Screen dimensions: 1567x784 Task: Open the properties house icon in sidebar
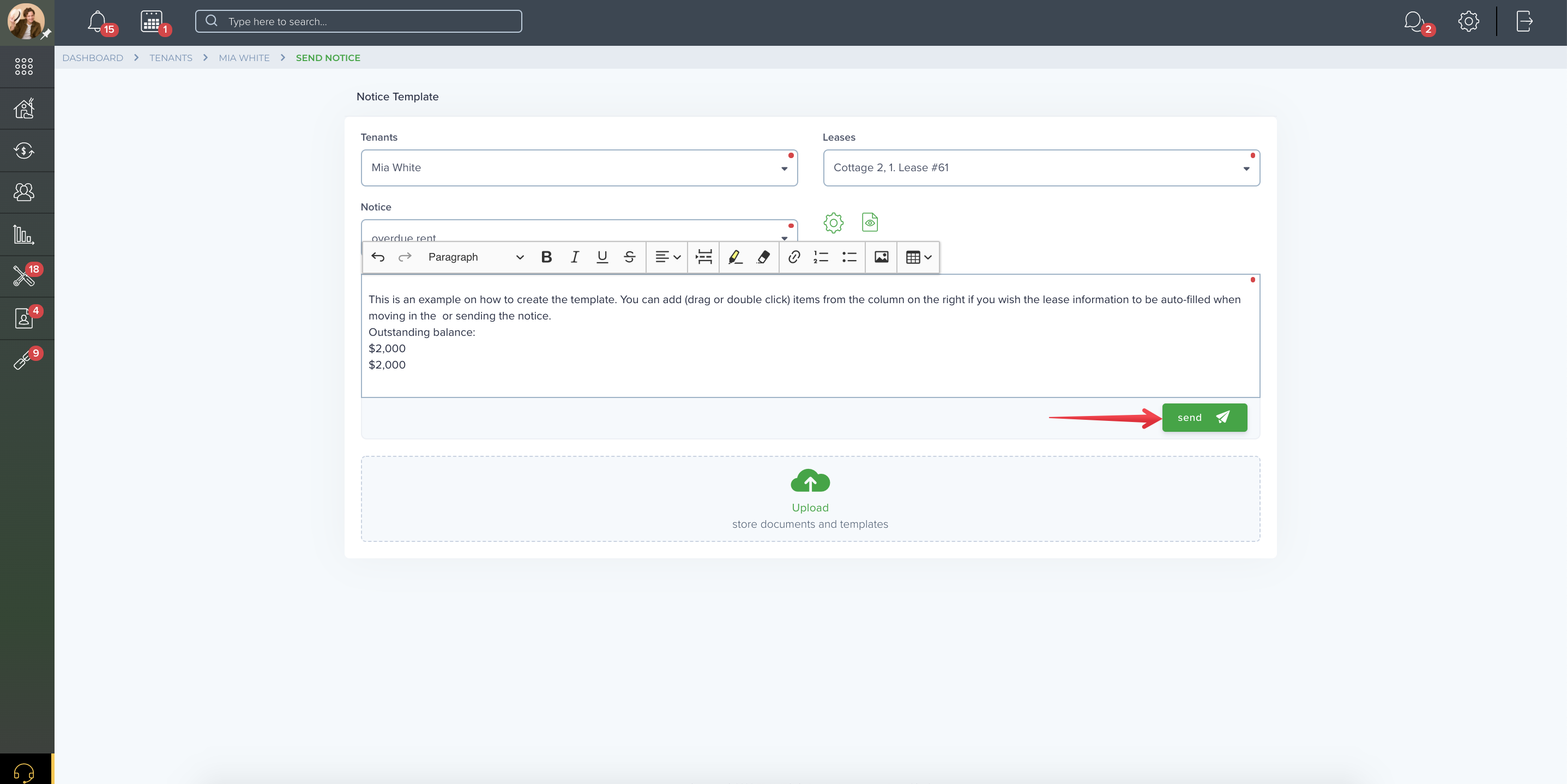[24, 109]
